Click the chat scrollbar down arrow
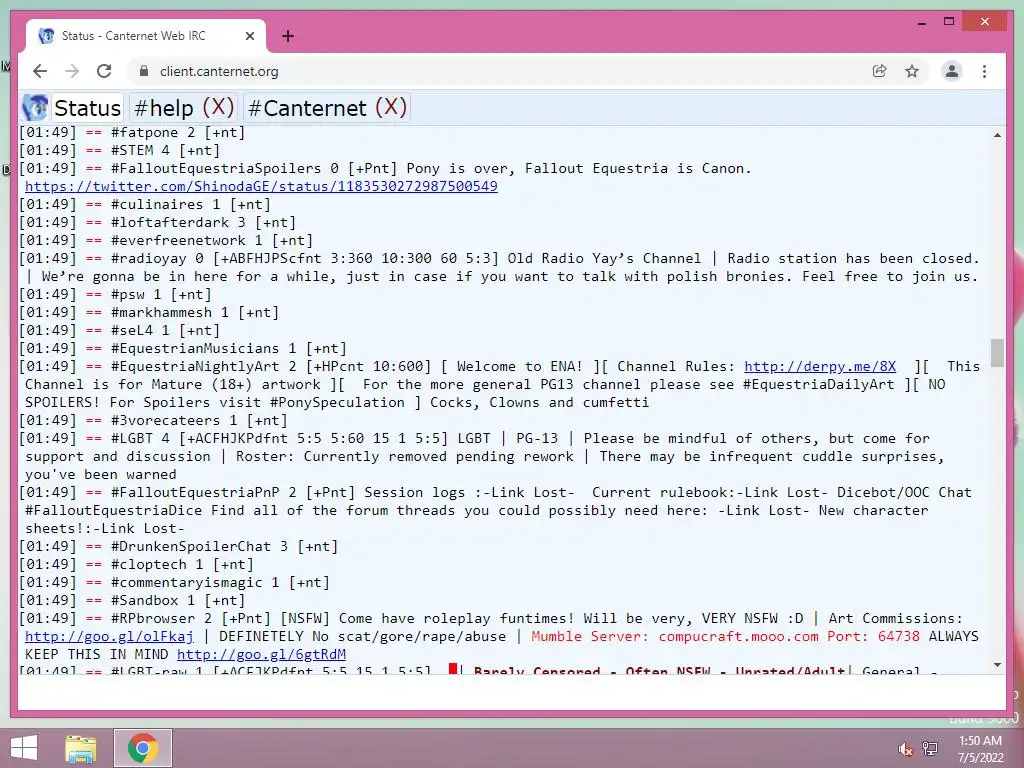Image resolution: width=1024 pixels, height=768 pixels. coord(997,665)
